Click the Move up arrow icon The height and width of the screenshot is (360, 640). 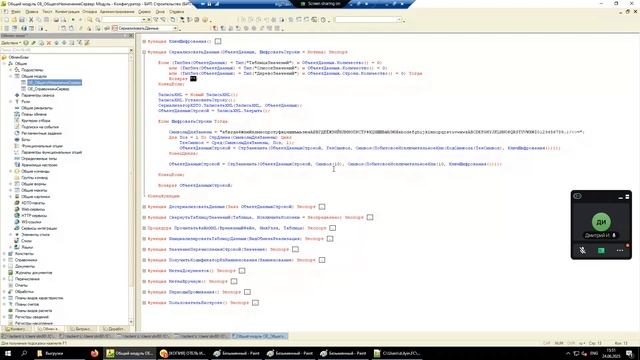pyautogui.click(x=57, y=43)
